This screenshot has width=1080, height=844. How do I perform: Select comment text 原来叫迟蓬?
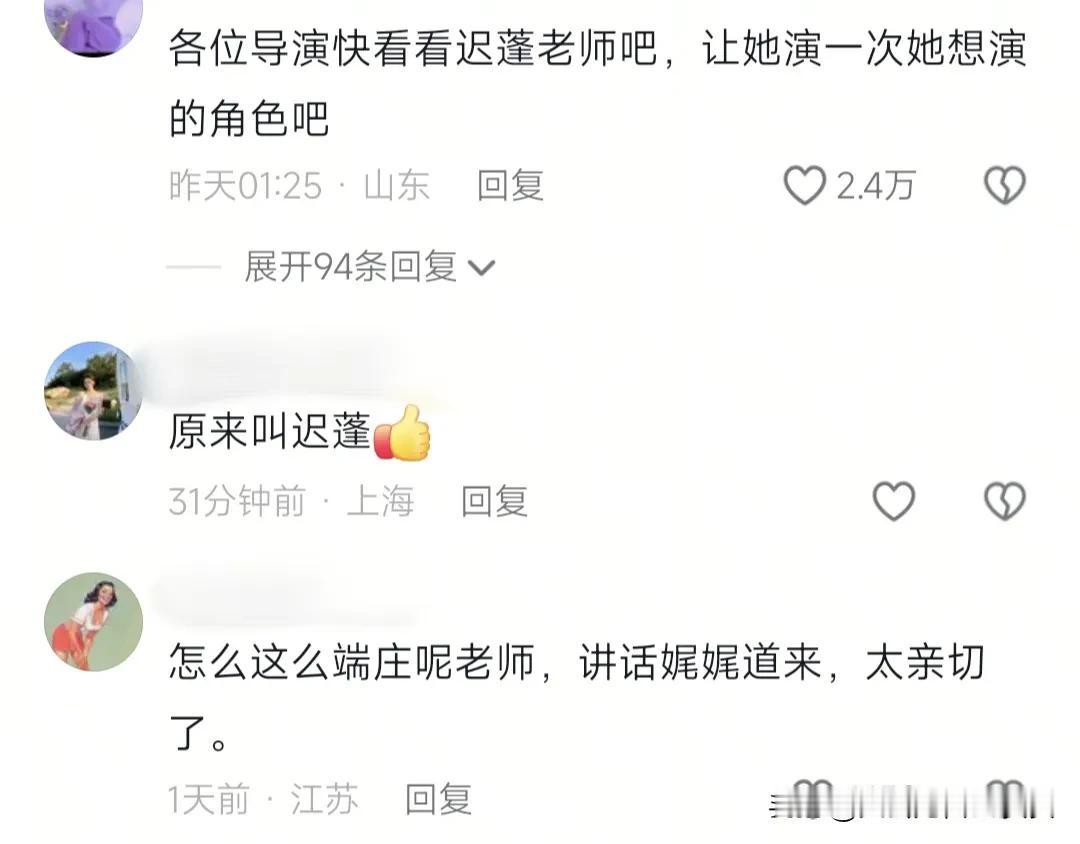[270, 432]
